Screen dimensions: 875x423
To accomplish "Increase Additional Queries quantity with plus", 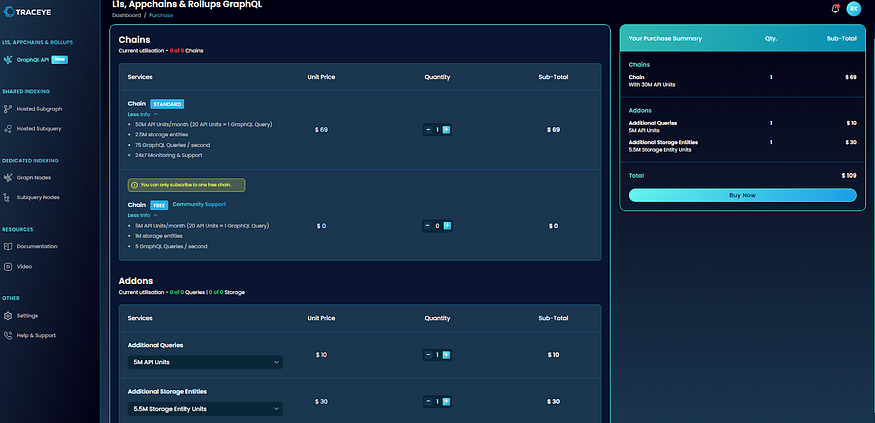I will [x=446, y=355].
